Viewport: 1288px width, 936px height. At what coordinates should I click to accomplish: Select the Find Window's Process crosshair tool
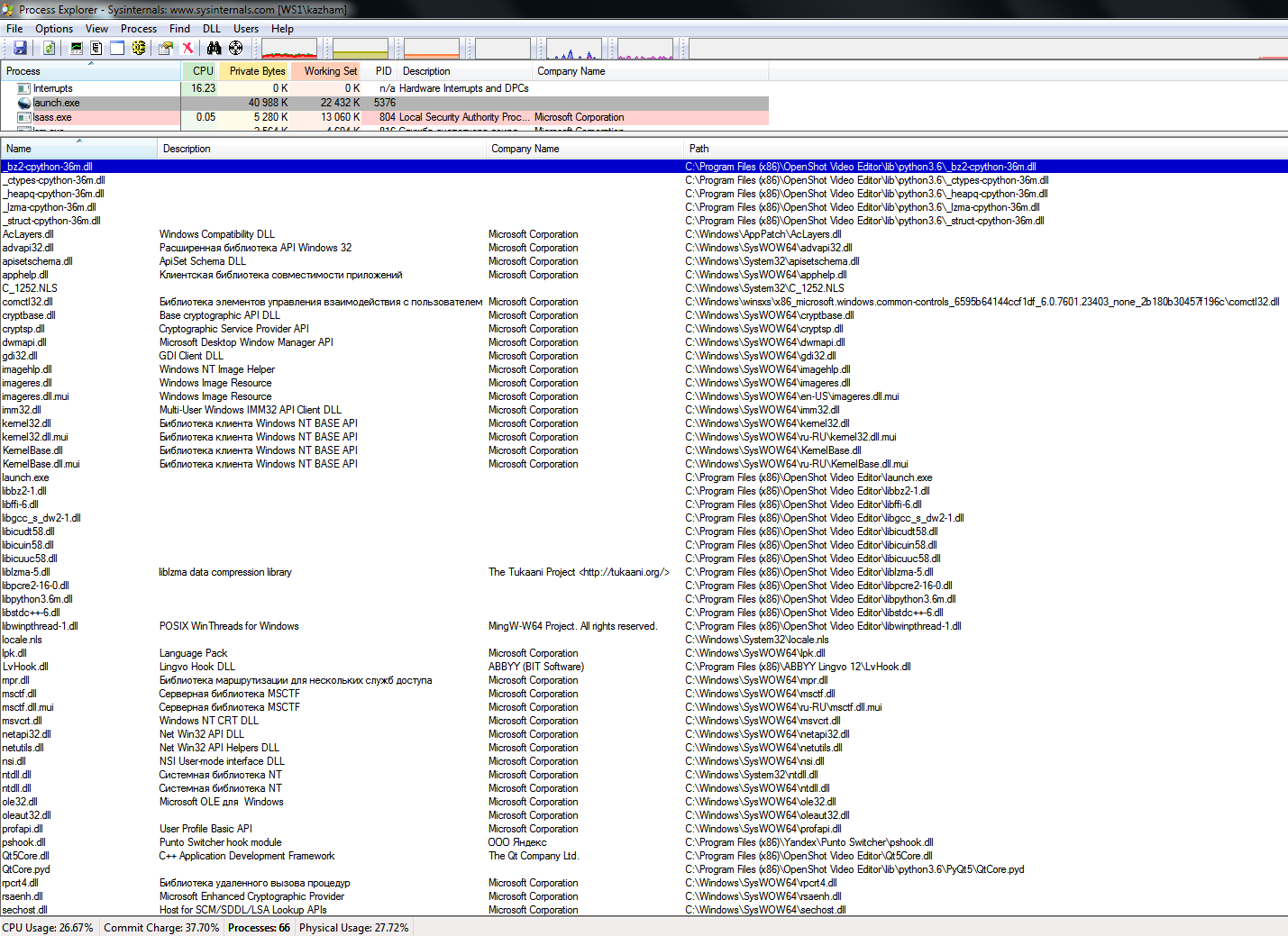[235, 48]
